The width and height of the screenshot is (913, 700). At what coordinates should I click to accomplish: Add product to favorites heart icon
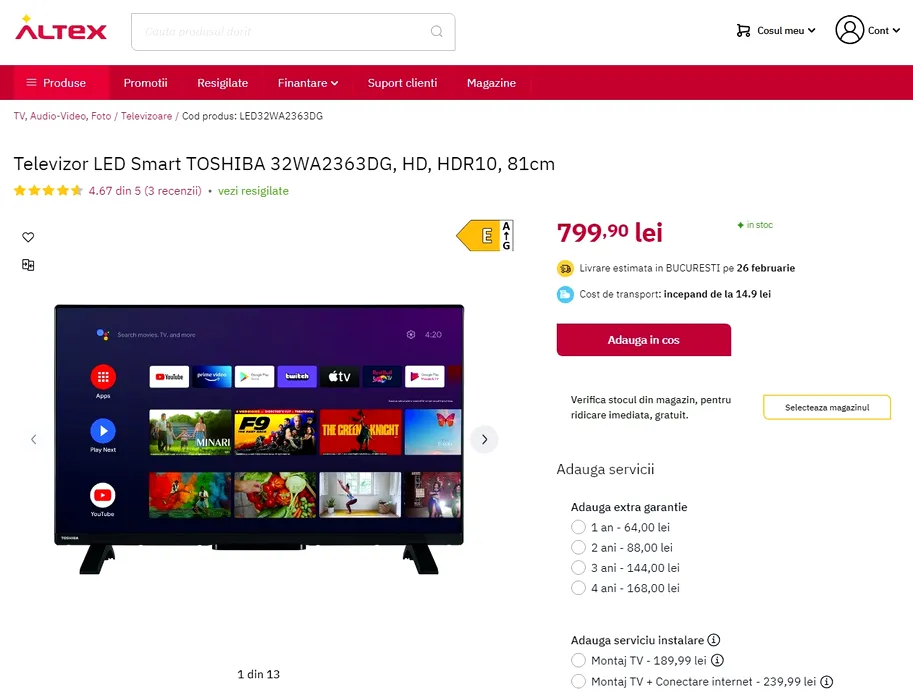tap(28, 237)
